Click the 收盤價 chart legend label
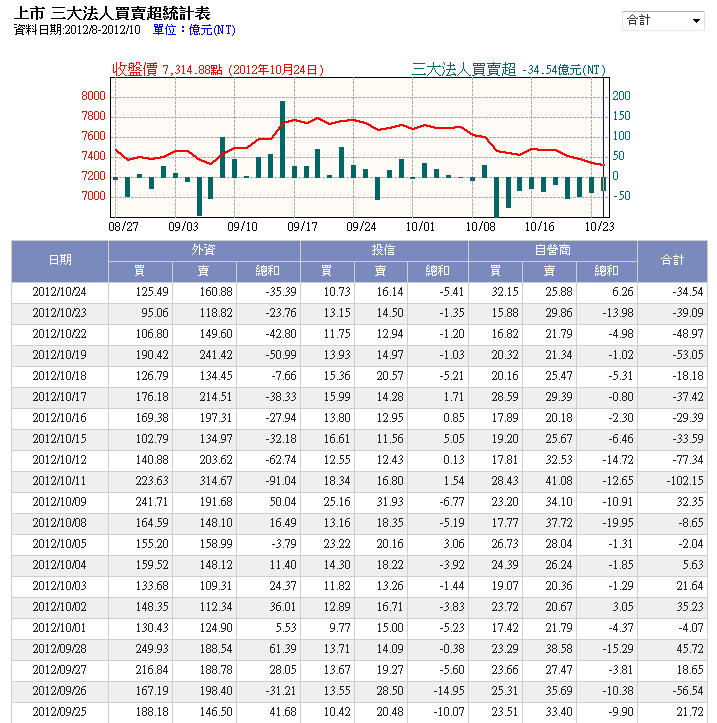Image resolution: width=717 pixels, height=723 pixels. tap(135, 69)
